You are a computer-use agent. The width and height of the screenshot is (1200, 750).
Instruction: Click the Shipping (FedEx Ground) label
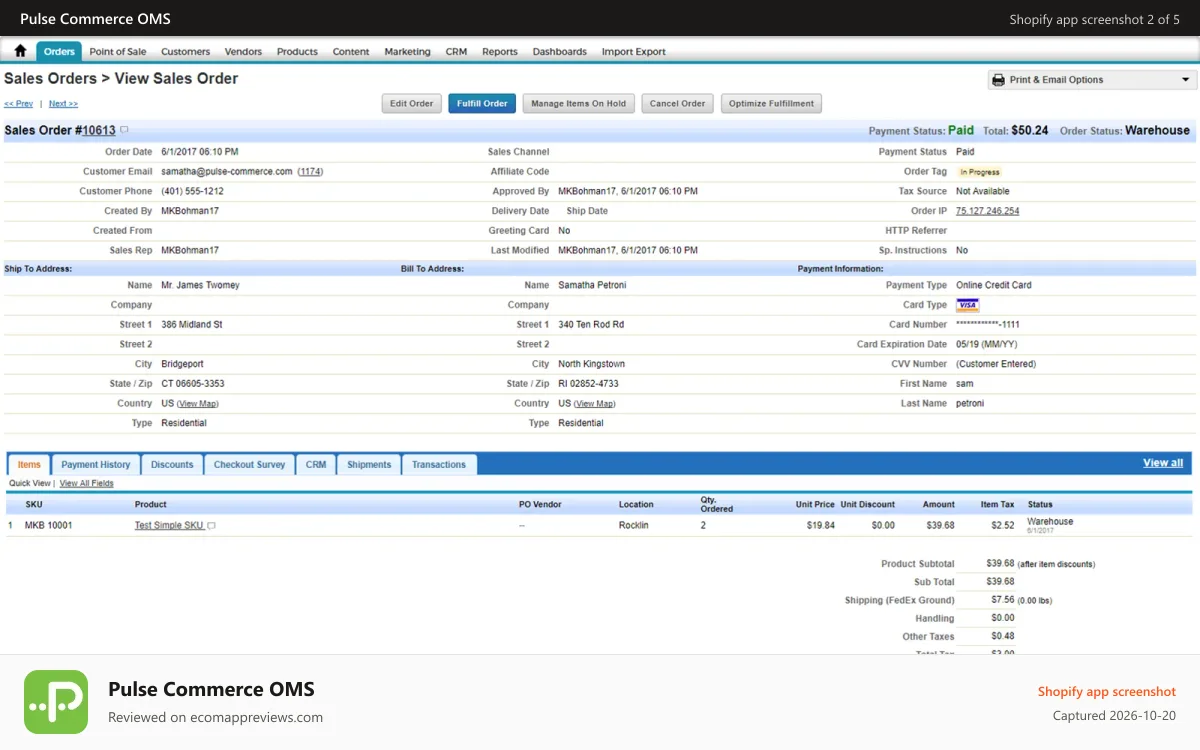pyautogui.click(x=900, y=600)
